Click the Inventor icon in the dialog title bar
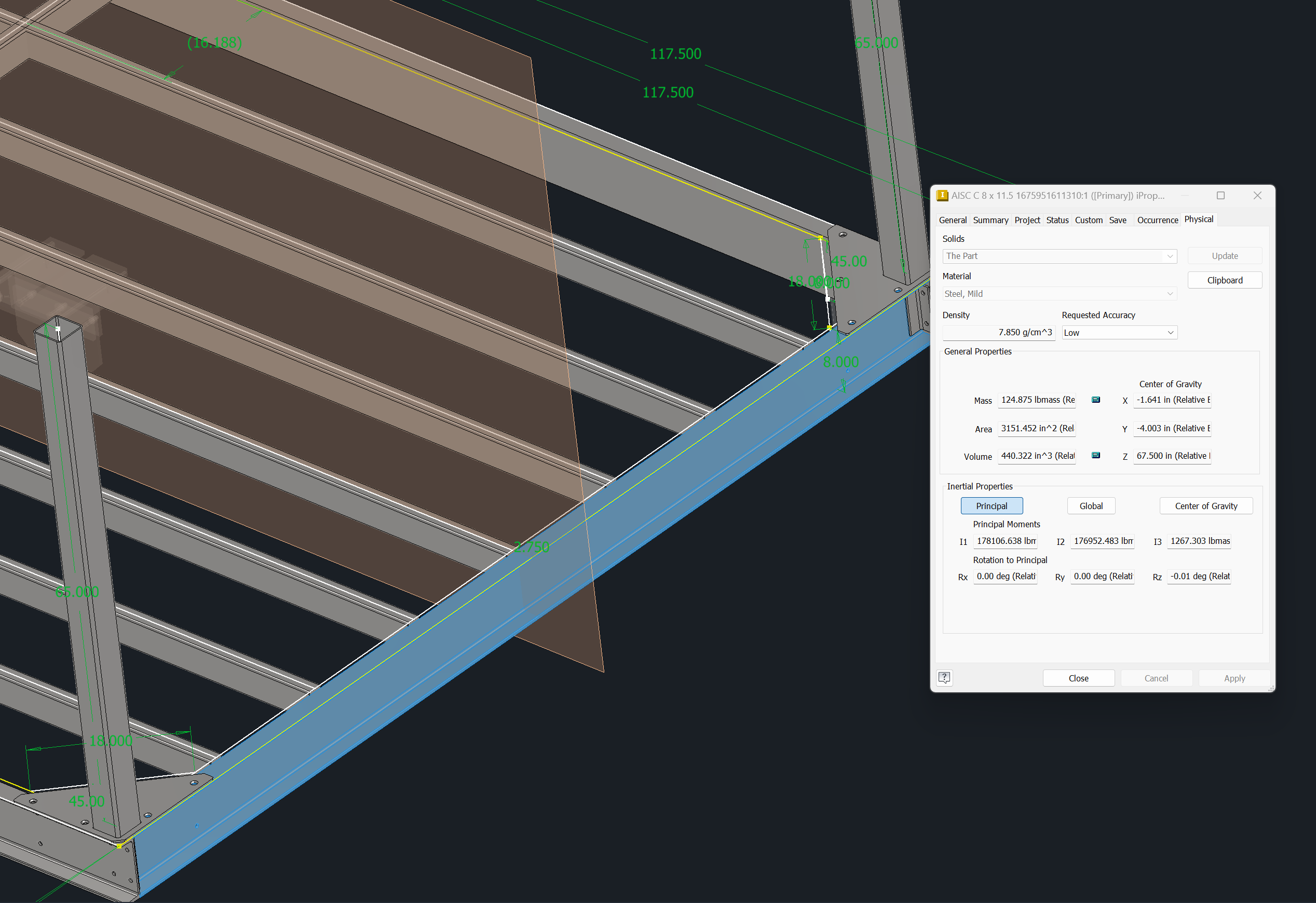 tap(942, 195)
